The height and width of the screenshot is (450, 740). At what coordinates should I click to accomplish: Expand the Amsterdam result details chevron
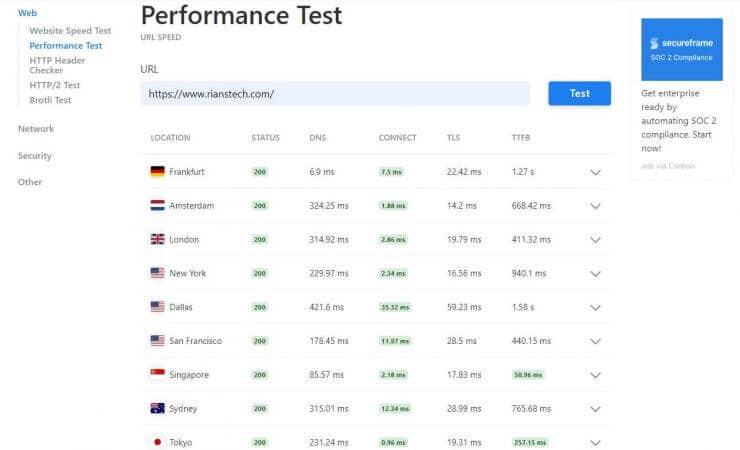pyautogui.click(x=596, y=206)
